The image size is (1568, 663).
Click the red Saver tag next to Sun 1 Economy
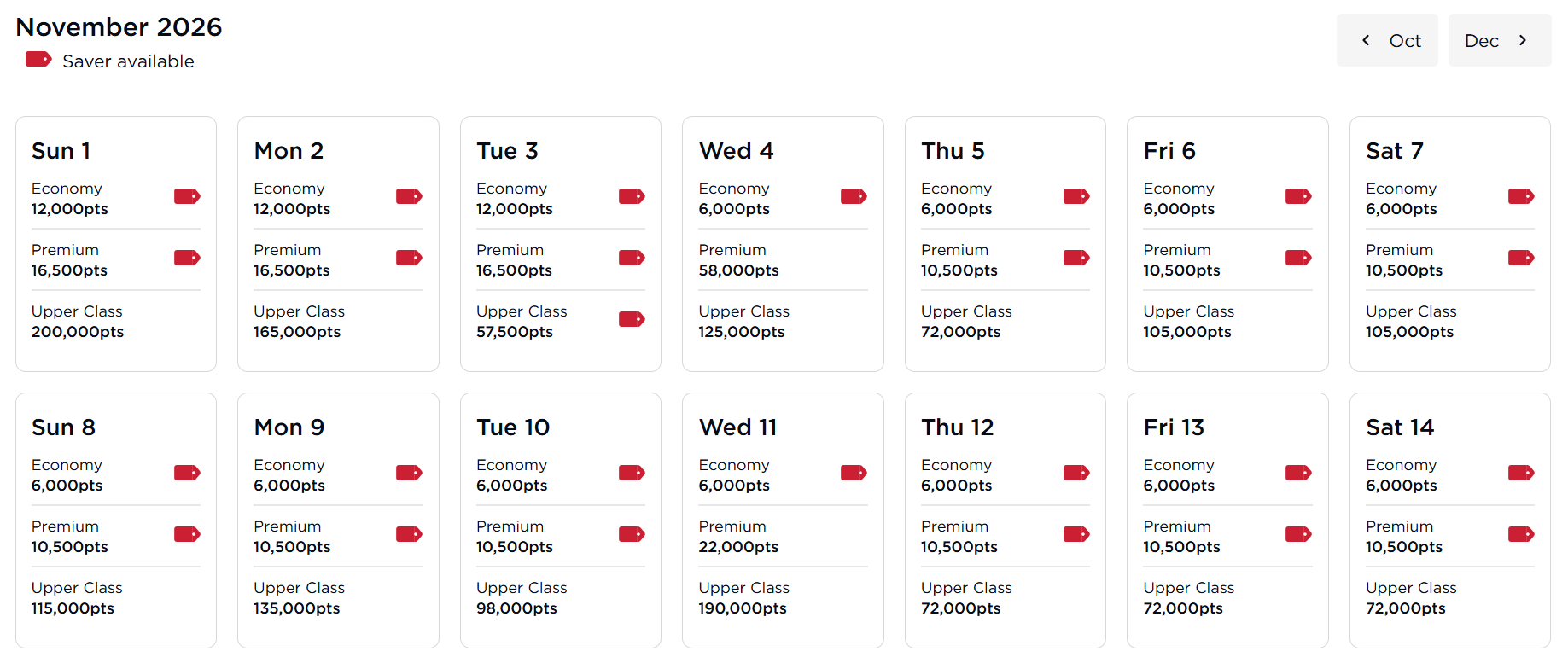click(x=187, y=196)
